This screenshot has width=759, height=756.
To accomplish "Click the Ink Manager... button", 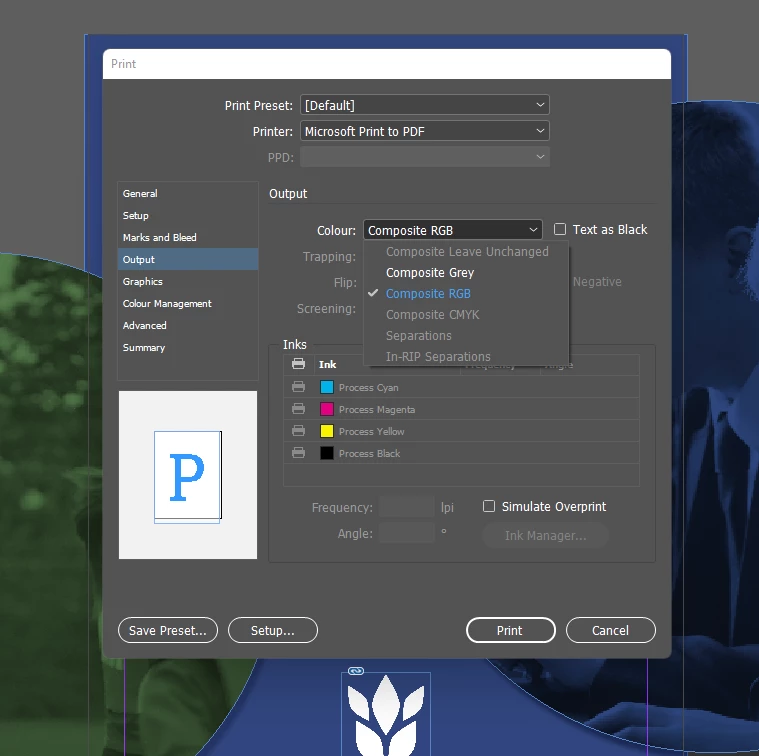I will (546, 535).
